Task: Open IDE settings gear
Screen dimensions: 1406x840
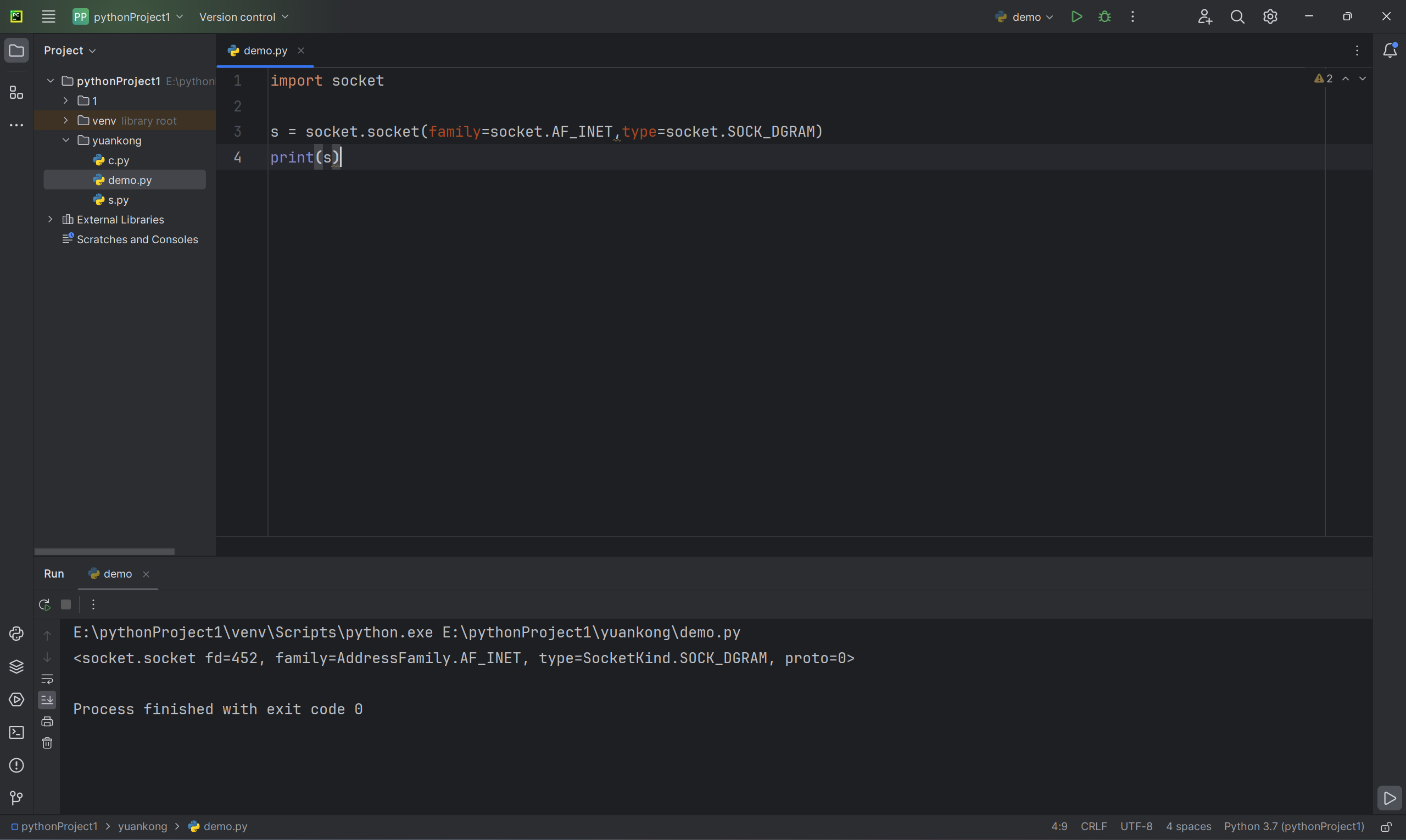Action: click(x=1270, y=16)
